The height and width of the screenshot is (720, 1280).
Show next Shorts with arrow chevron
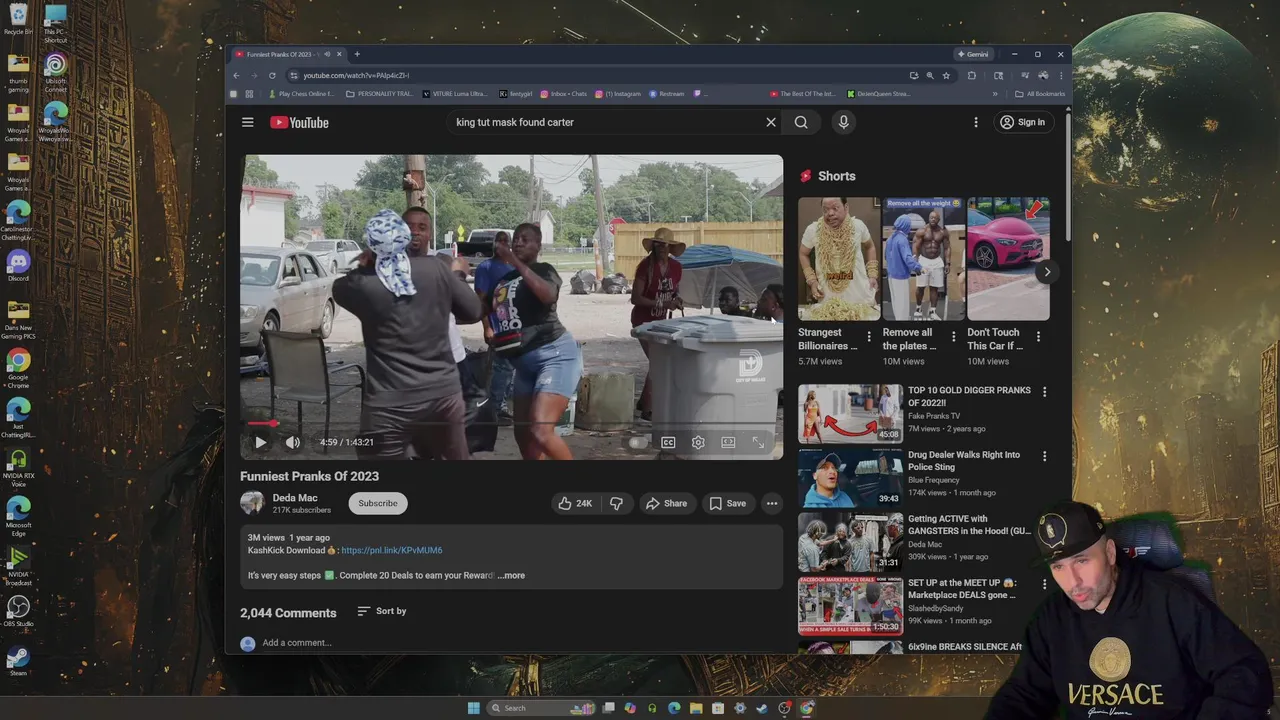[1047, 272]
